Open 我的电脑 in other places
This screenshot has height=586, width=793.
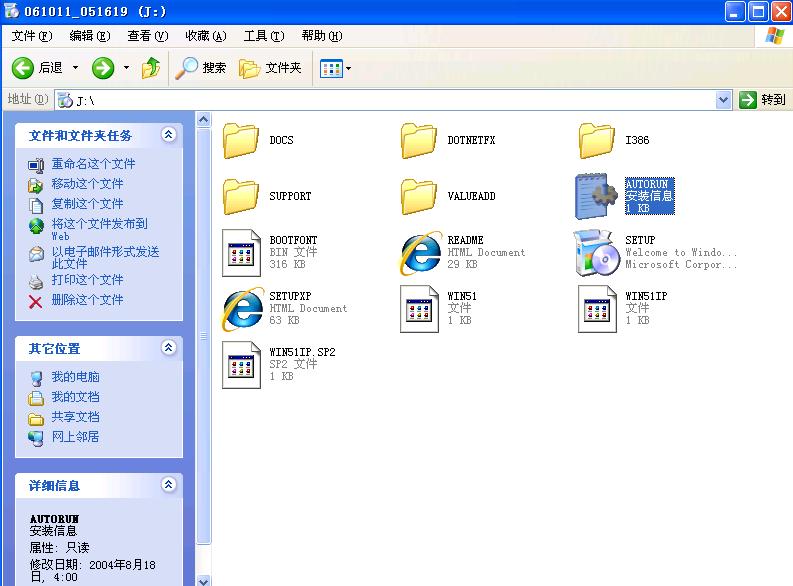[75, 377]
